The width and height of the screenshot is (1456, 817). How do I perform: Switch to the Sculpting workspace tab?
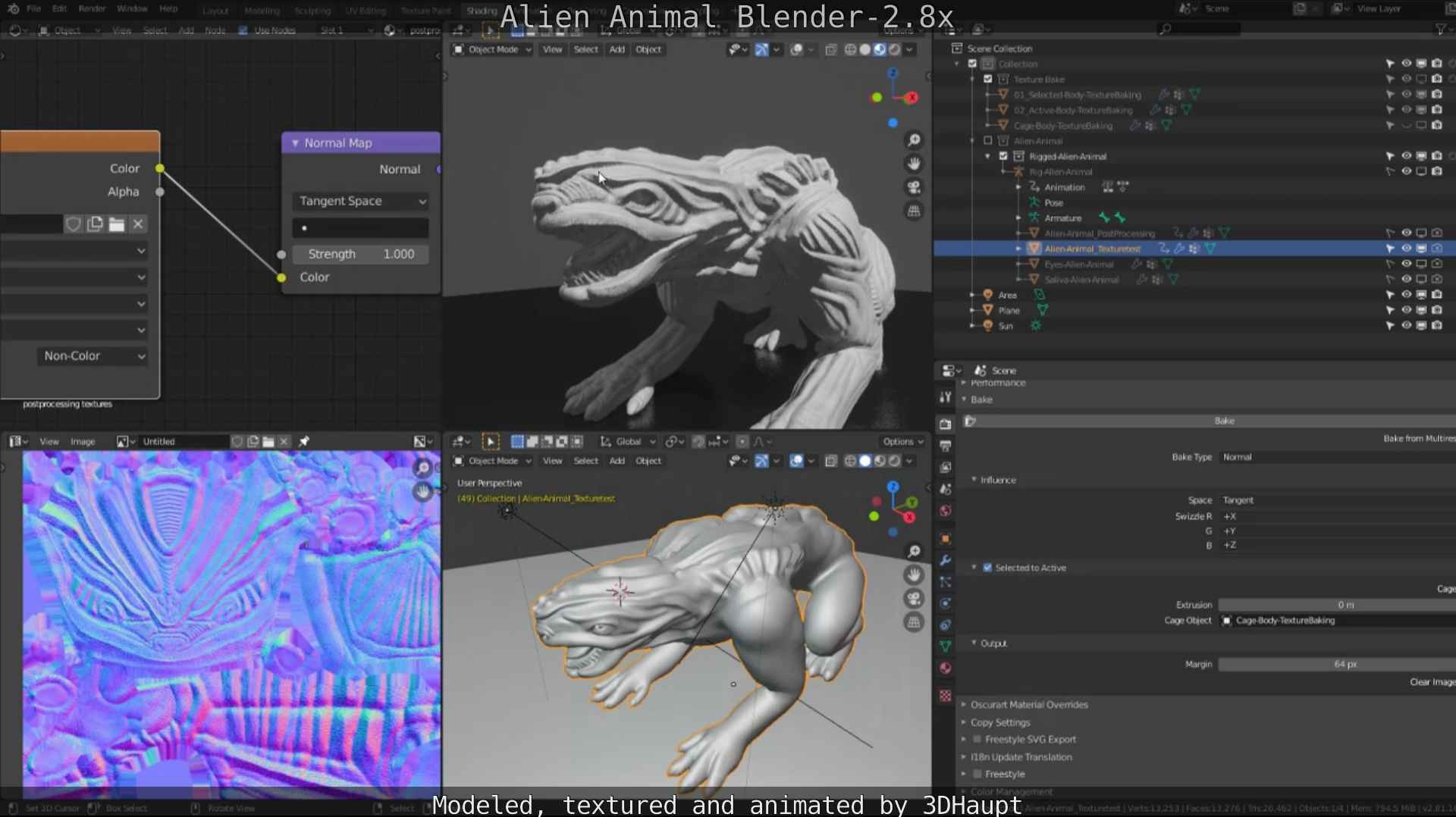312,11
